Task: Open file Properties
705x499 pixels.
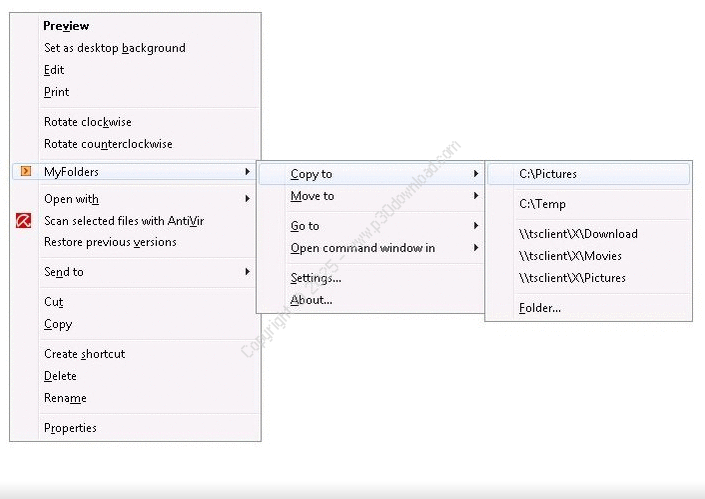Action: click(70, 428)
